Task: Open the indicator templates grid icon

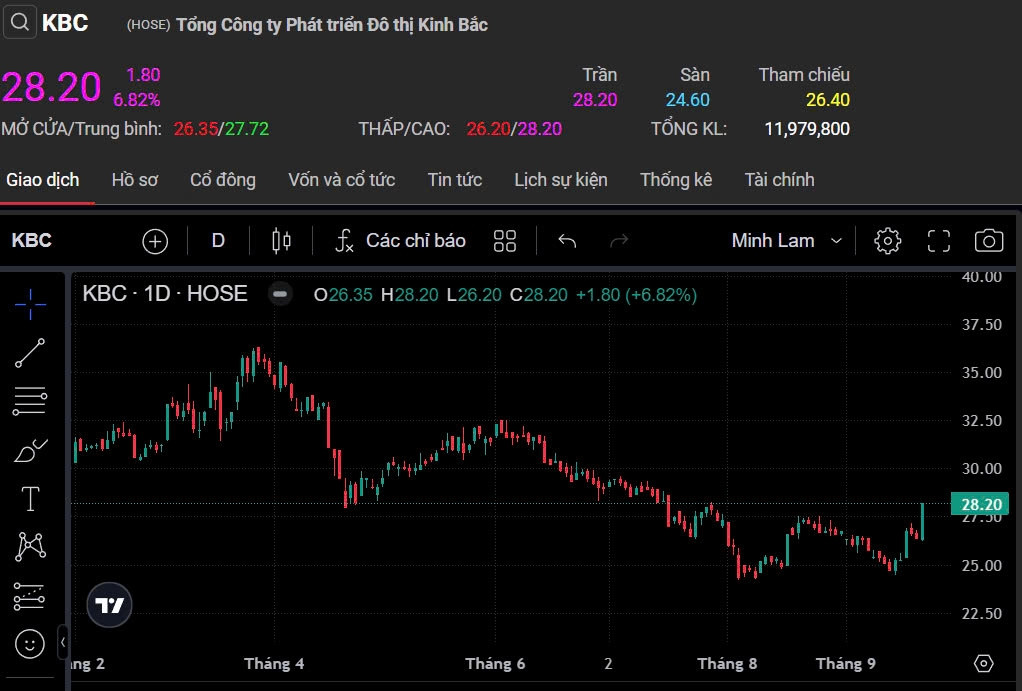Action: point(504,241)
